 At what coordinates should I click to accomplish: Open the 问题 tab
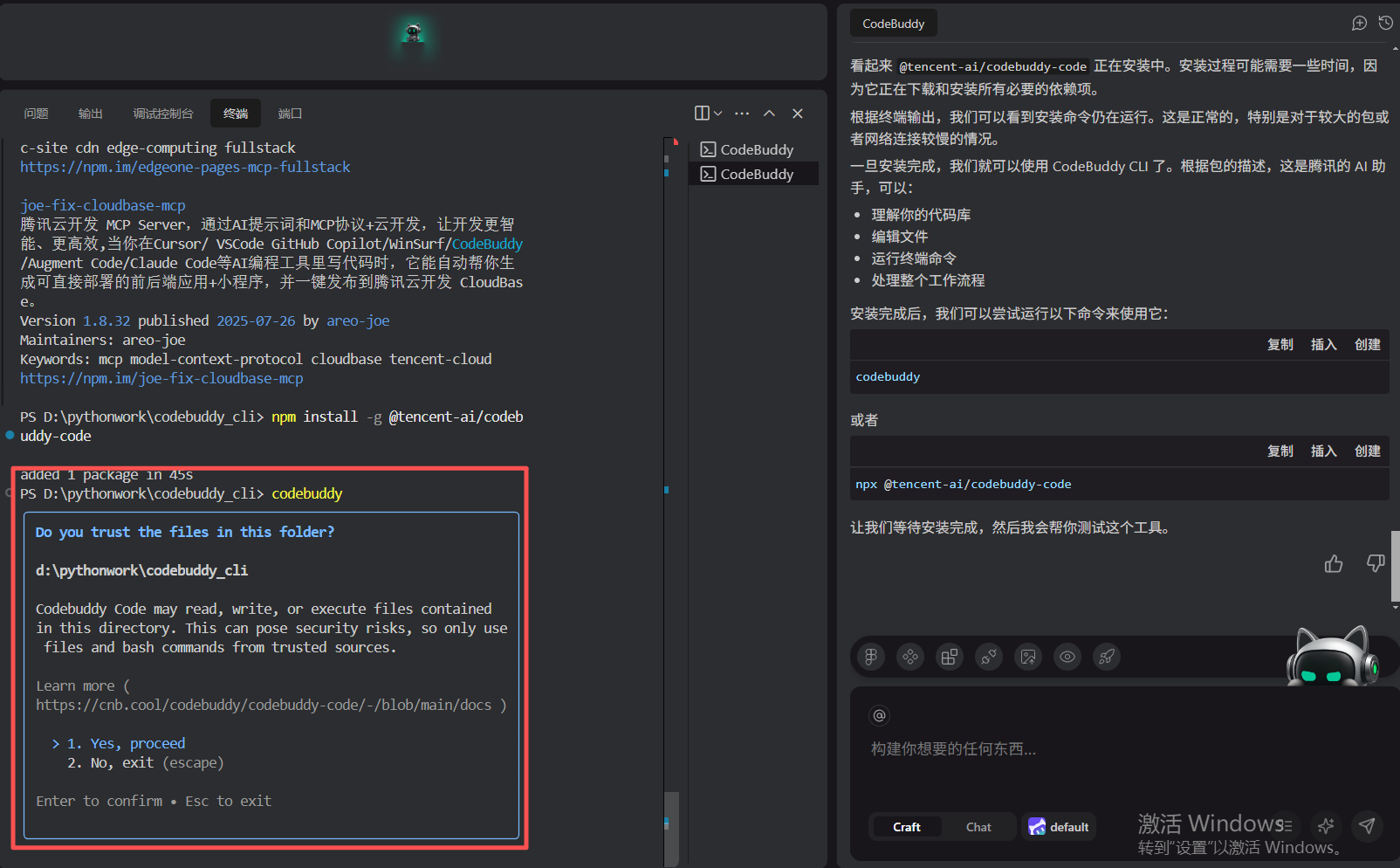click(x=36, y=114)
